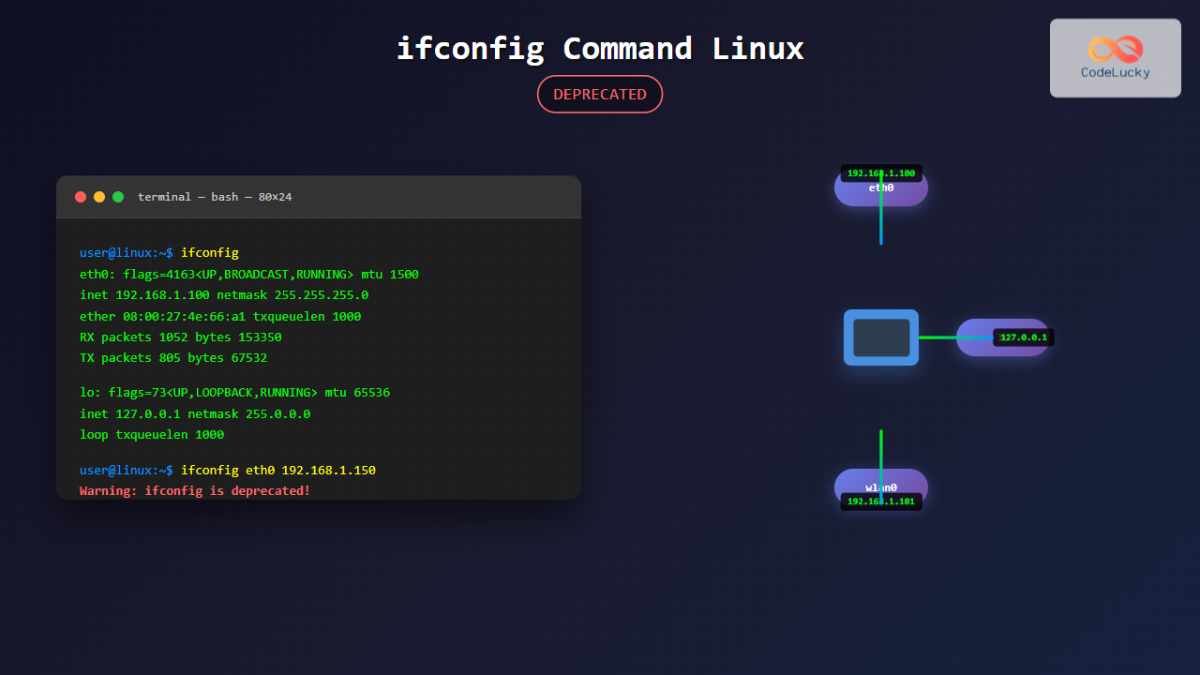Click the IP label 192.168.1.101 under wlan0

coord(880,501)
